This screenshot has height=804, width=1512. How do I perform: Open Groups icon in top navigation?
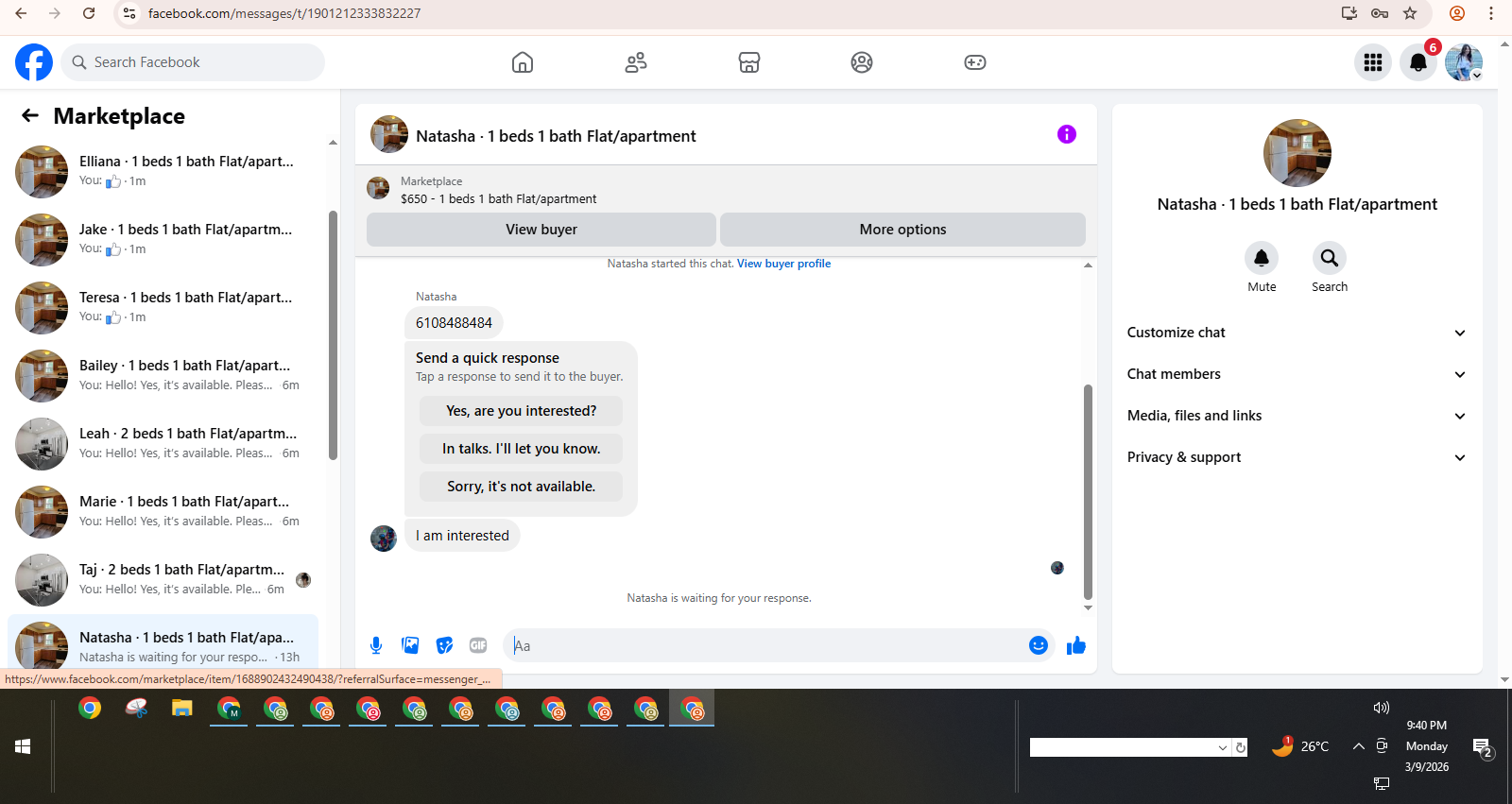862,62
